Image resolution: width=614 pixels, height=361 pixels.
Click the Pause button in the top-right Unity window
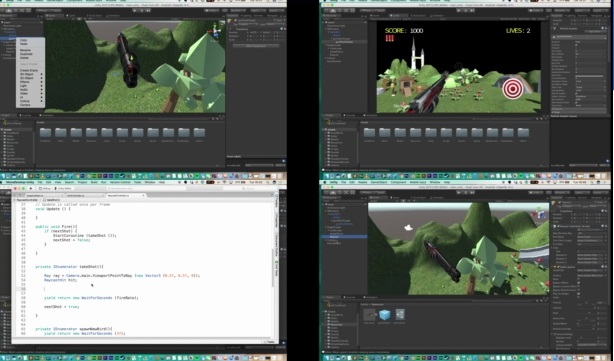click(x=466, y=10)
